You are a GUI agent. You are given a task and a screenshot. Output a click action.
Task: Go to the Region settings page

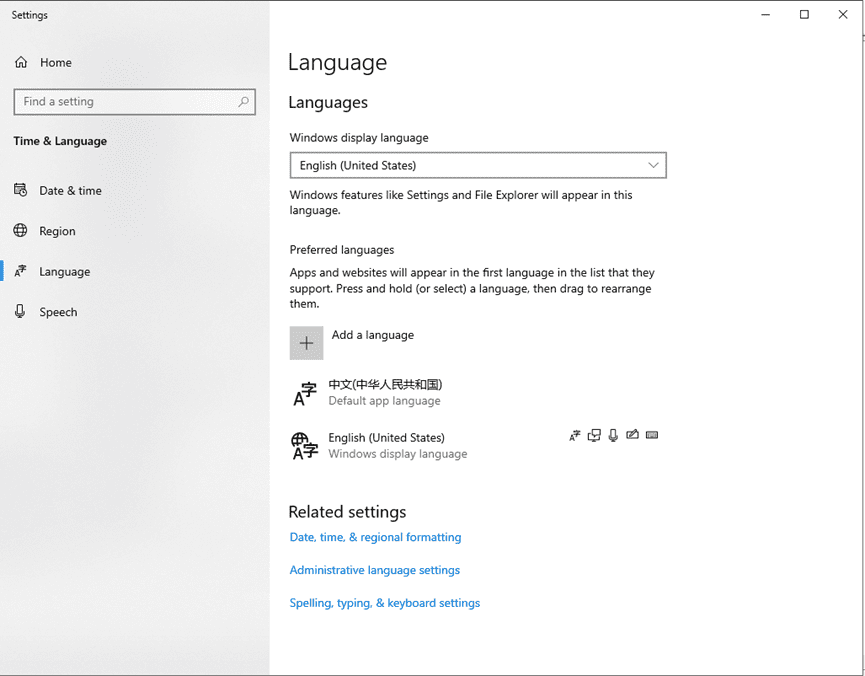(57, 231)
